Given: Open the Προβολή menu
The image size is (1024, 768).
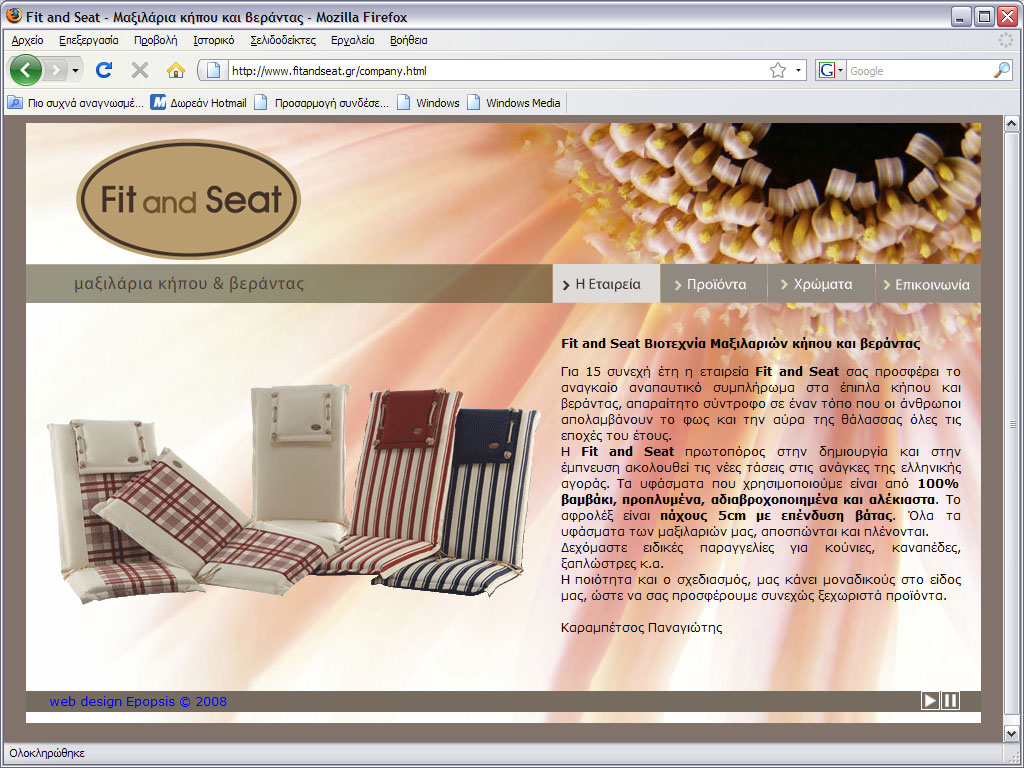Looking at the screenshot, I should tap(155, 40).
